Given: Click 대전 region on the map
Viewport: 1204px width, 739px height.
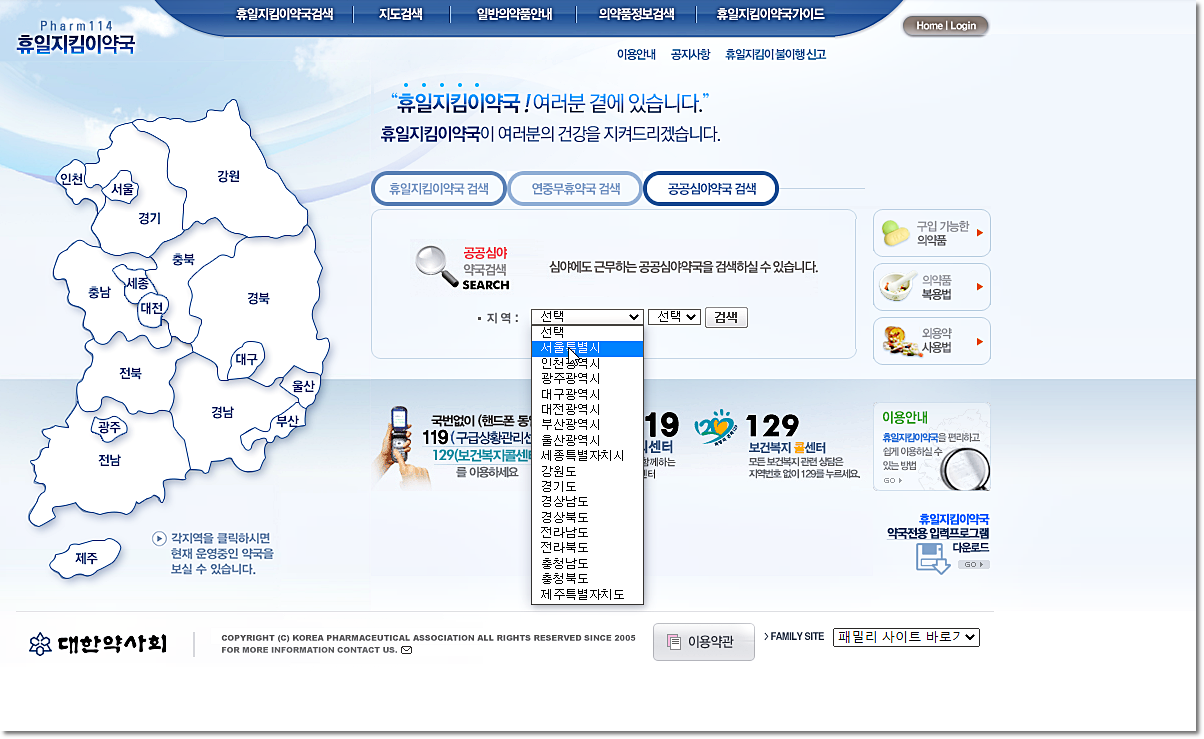Looking at the screenshot, I should tap(152, 309).
